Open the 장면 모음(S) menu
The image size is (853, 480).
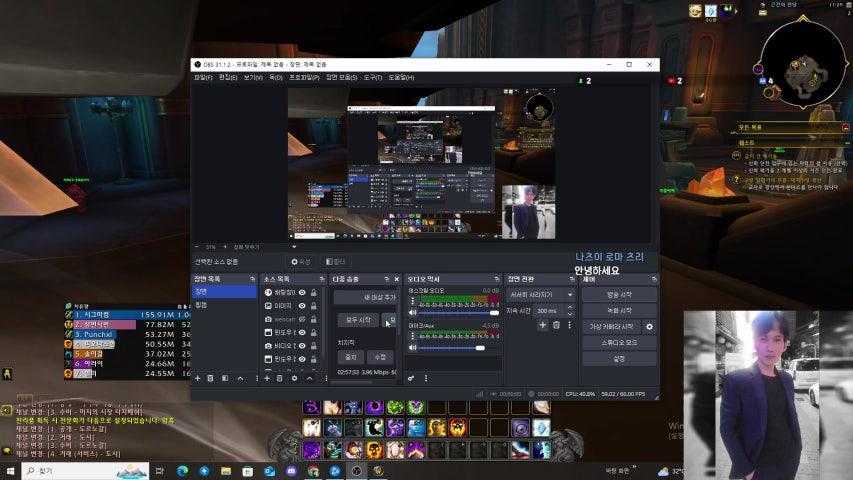(342, 78)
